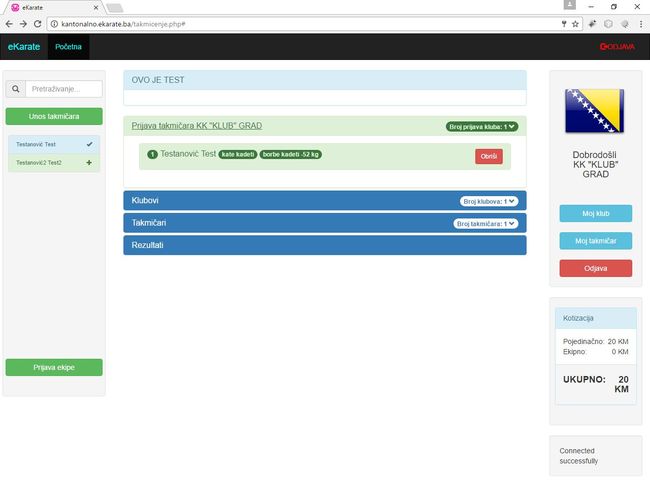Image resolution: width=650 pixels, height=500 pixels.
Task: Reload the page in the browser
Action: pos(38,23)
